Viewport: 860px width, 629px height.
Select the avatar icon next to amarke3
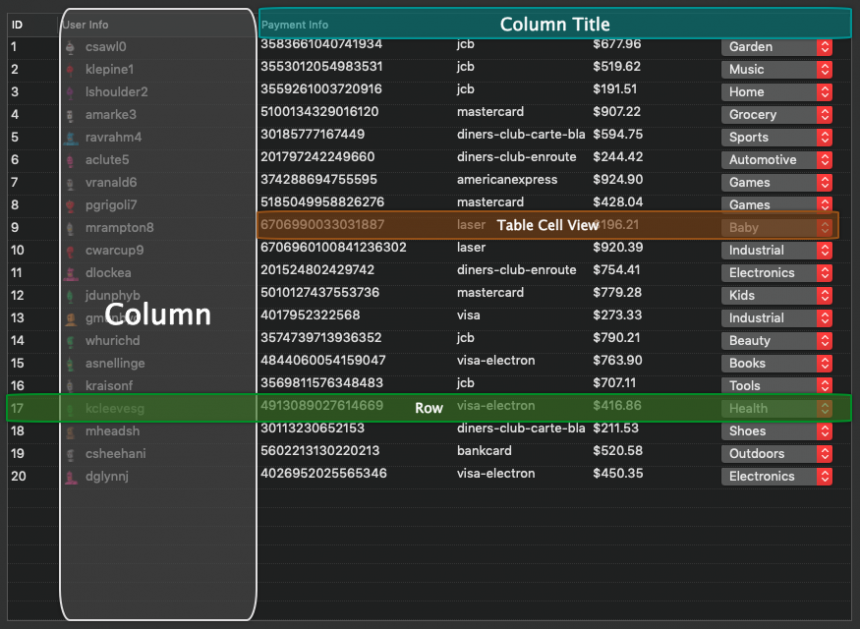[69, 115]
